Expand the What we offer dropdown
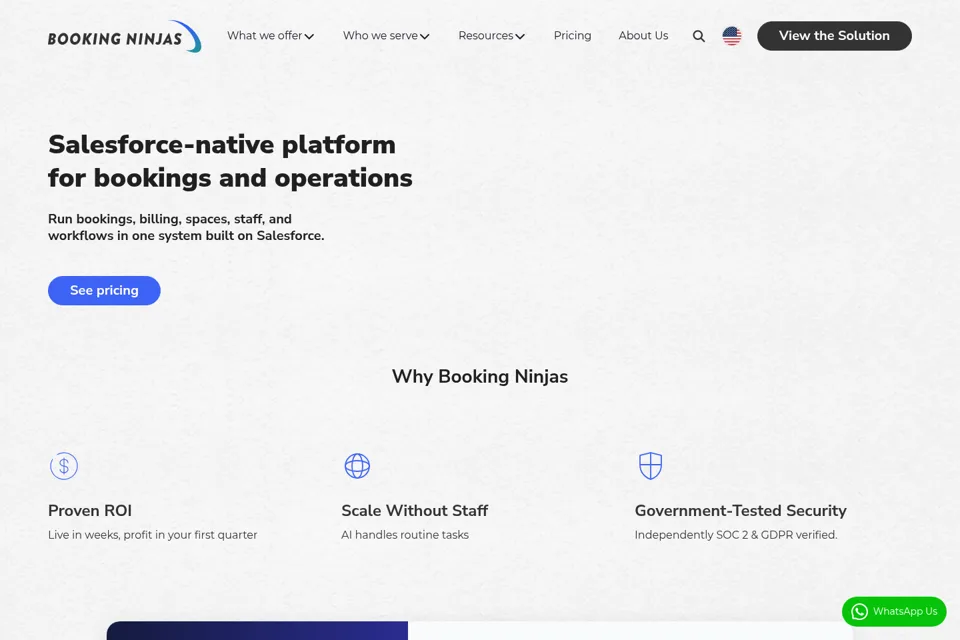 (271, 36)
